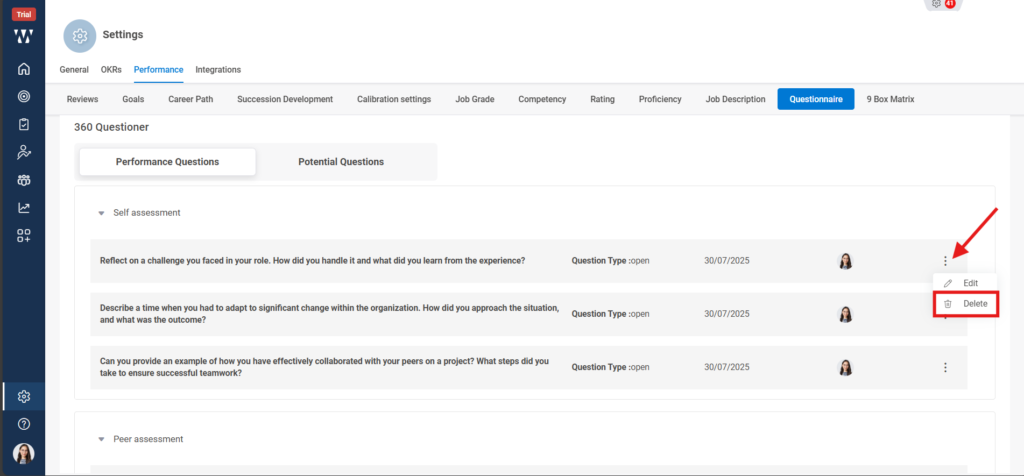The height and width of the screenshot is (476, 1024).
Task: Click the 'adapt to significant change' question text
Action: pyautogui.click(x=329, y=314)
